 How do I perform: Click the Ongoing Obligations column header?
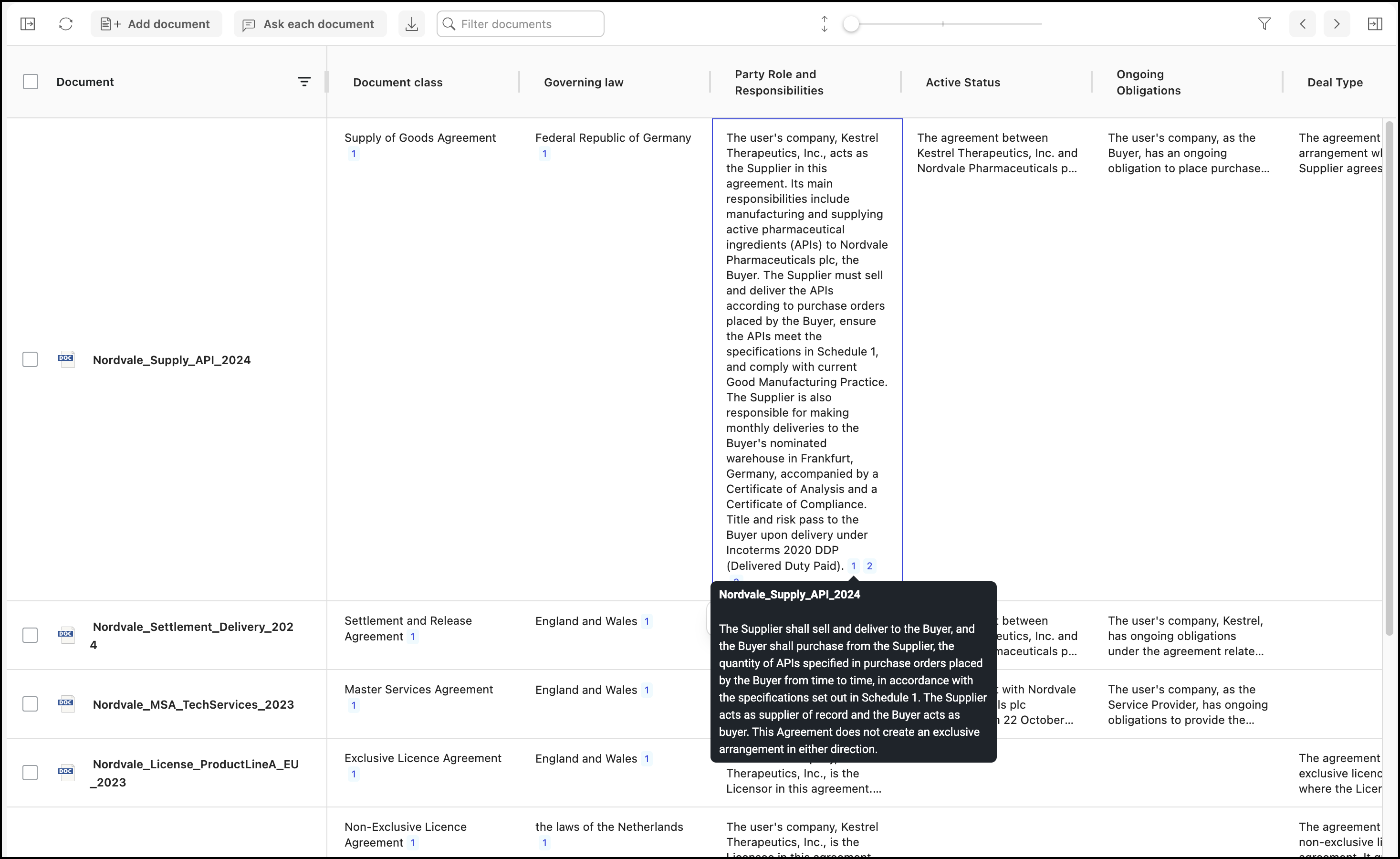(x=1148, y=83)
